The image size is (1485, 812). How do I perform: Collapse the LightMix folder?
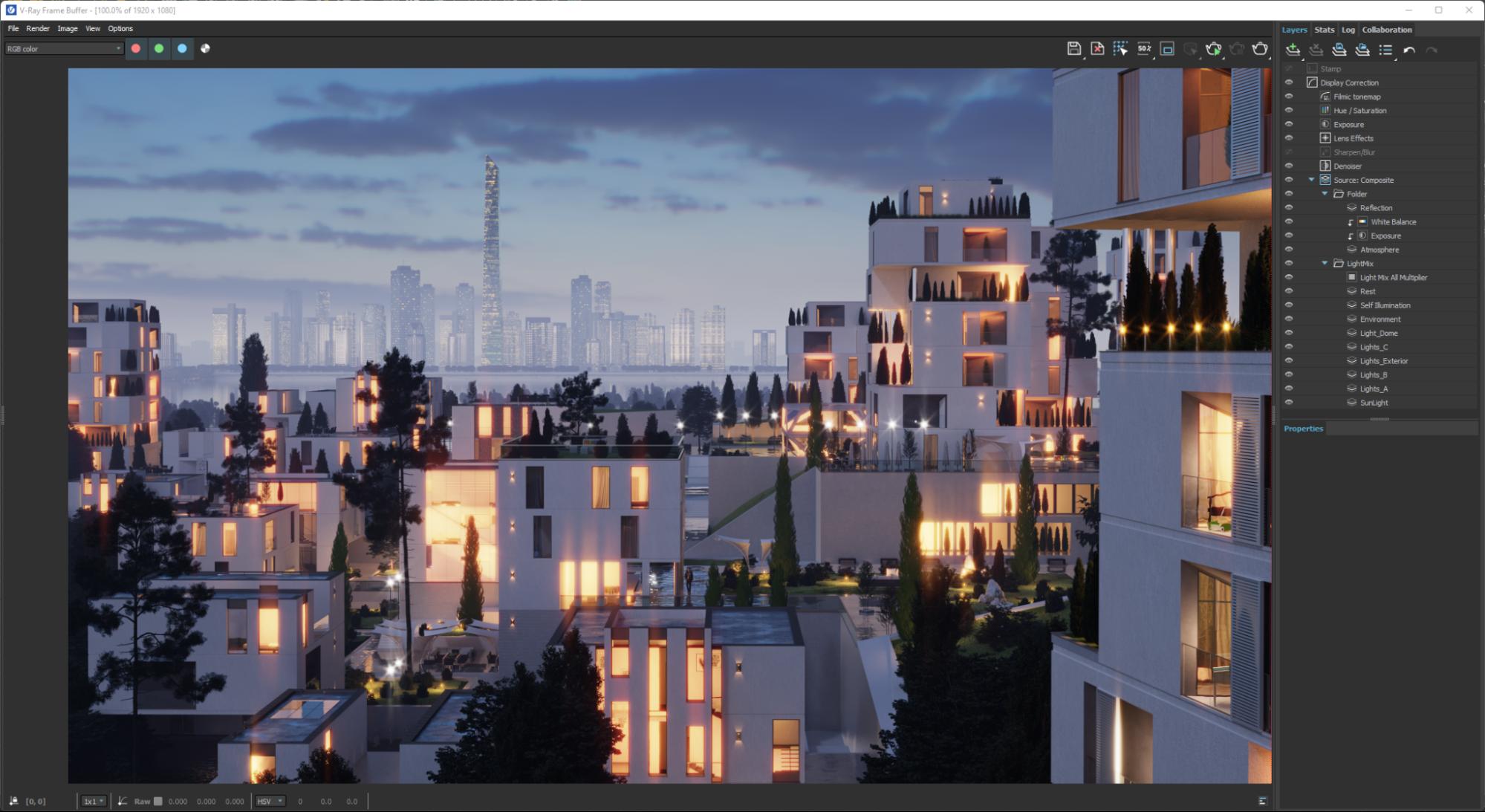pos(1325,263)
